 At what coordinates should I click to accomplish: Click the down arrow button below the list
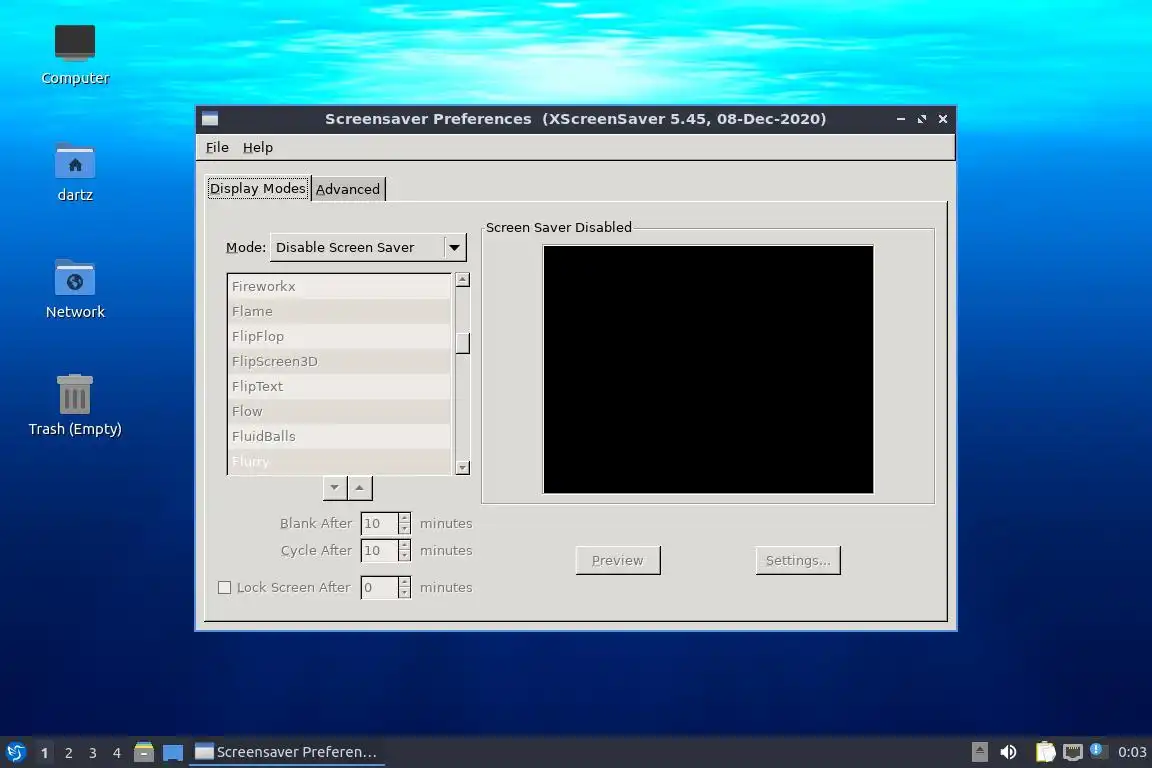coord(335,488)
